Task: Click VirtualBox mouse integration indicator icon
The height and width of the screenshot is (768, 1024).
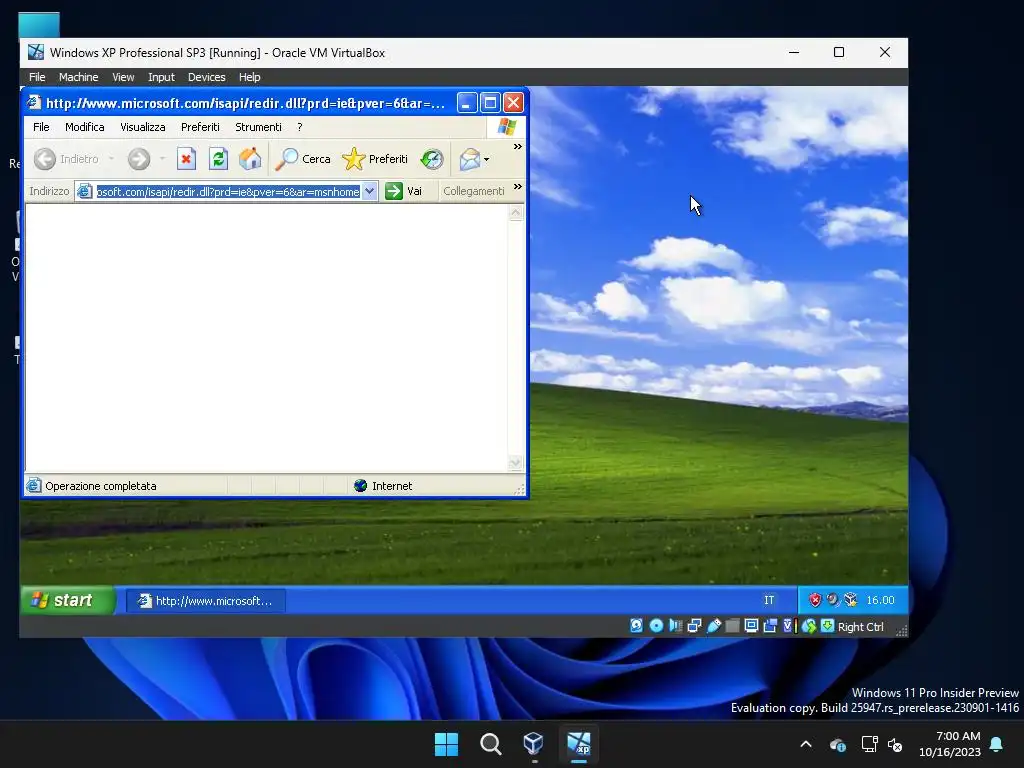Action: point(809,626)
